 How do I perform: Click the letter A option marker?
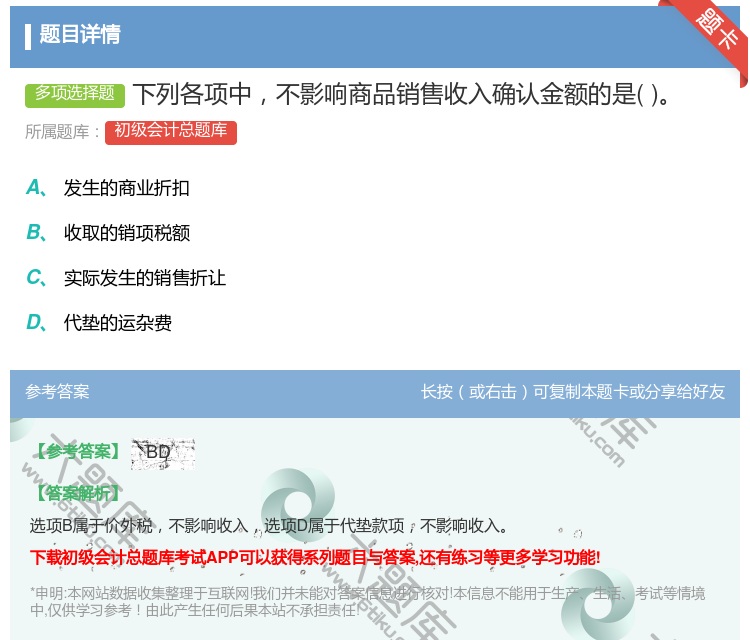(x=36, y=188)
